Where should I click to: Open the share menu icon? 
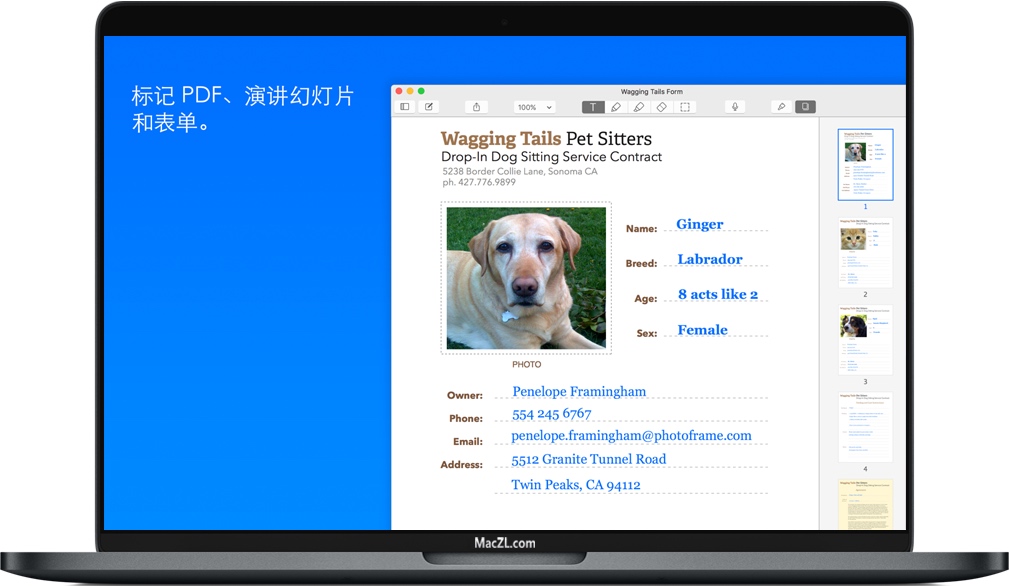click(x=477, y=107)
